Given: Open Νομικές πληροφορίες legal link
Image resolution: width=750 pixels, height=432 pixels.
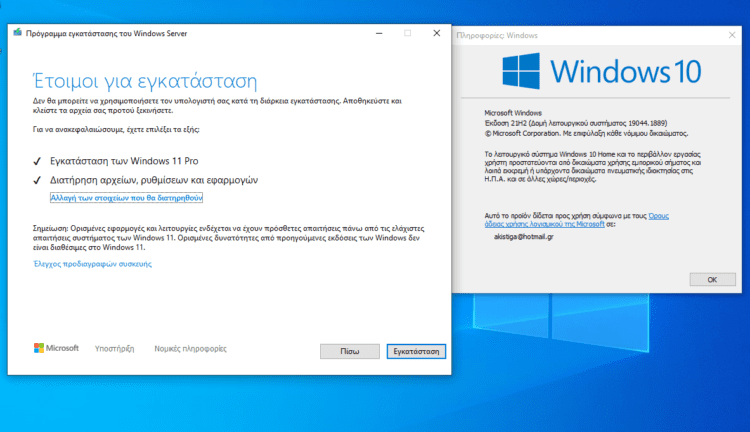Looking at the screenshot, I should 190,349.
